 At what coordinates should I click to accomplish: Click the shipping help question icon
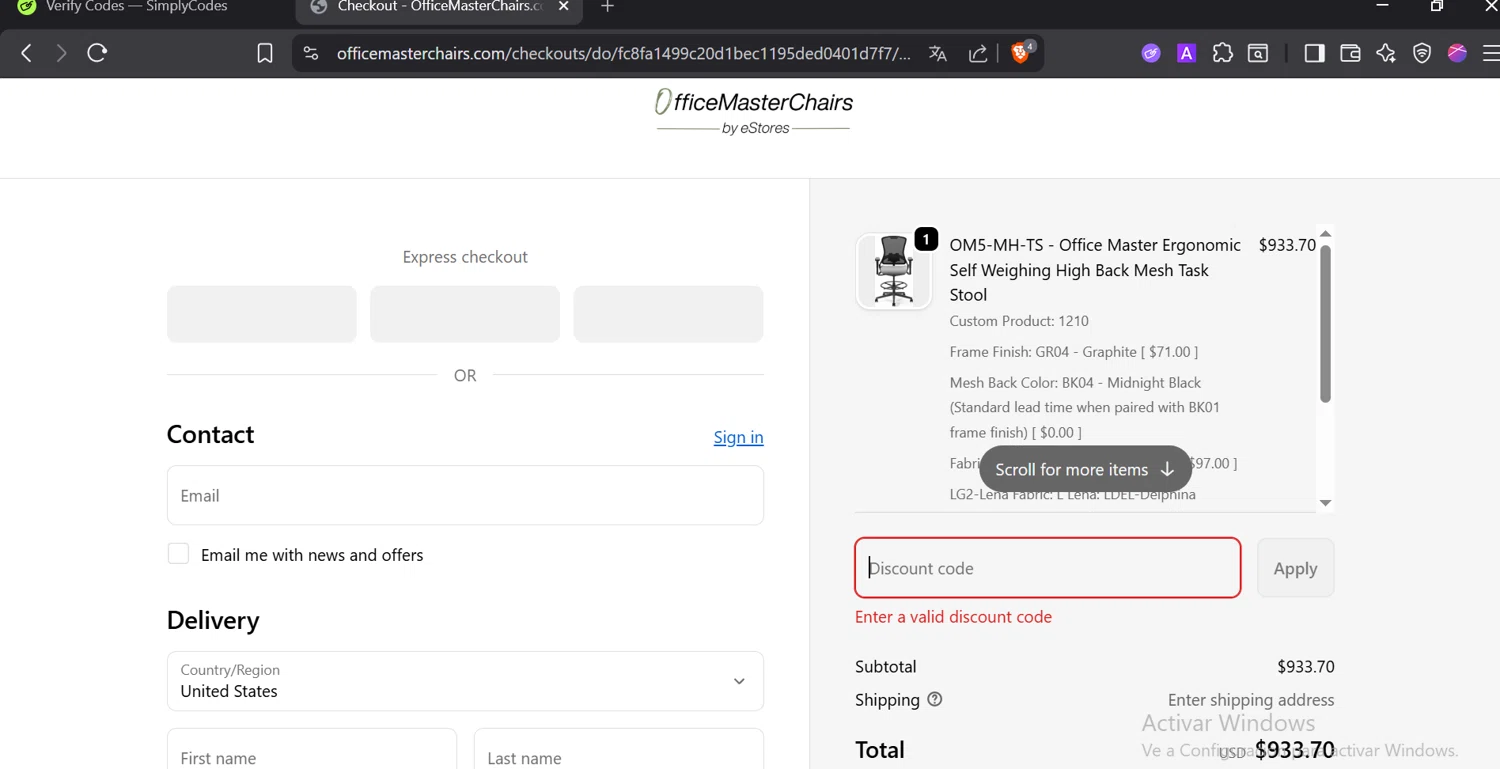(935, 700)
